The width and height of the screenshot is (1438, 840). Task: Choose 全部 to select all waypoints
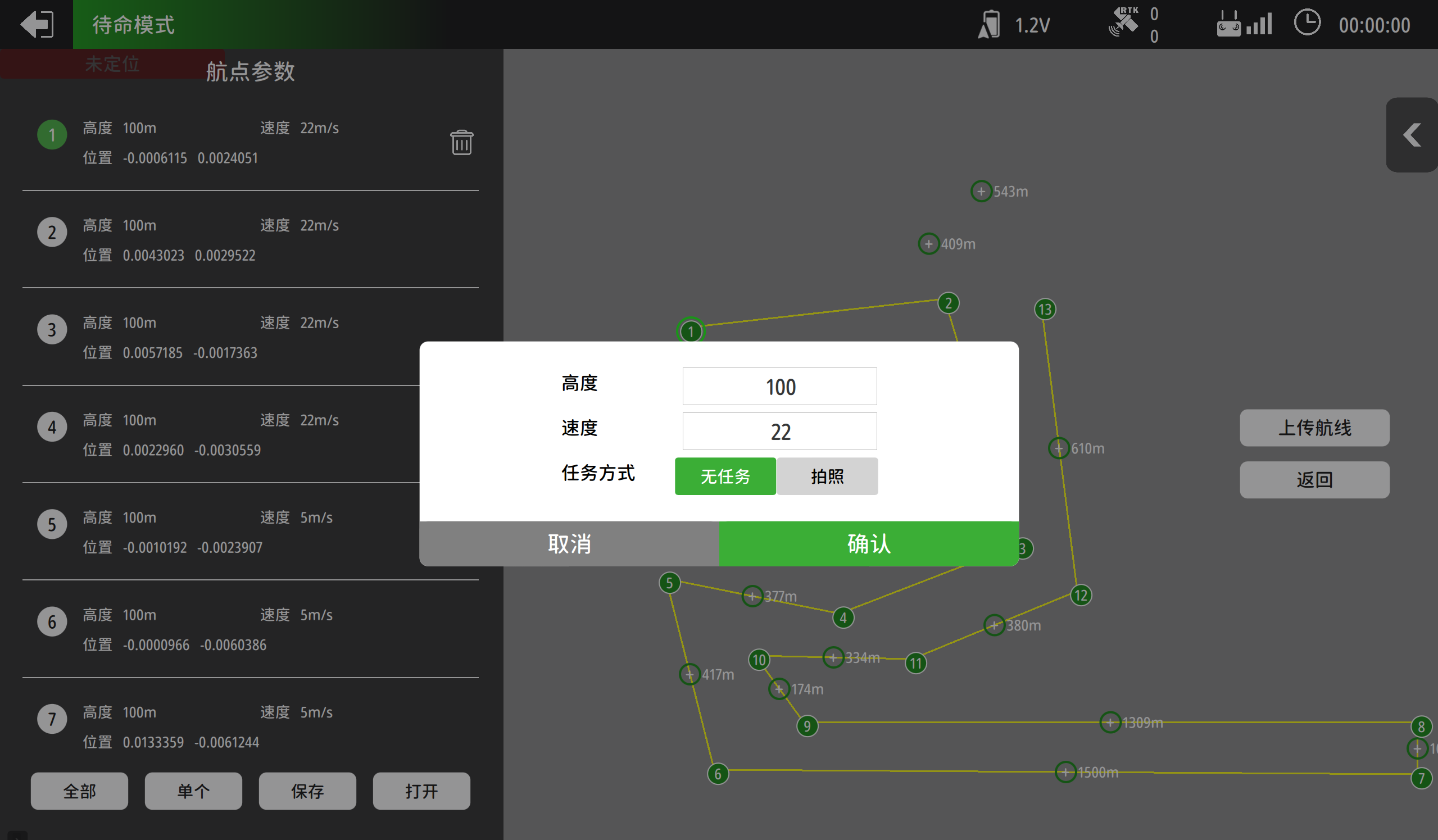[79, 791]
